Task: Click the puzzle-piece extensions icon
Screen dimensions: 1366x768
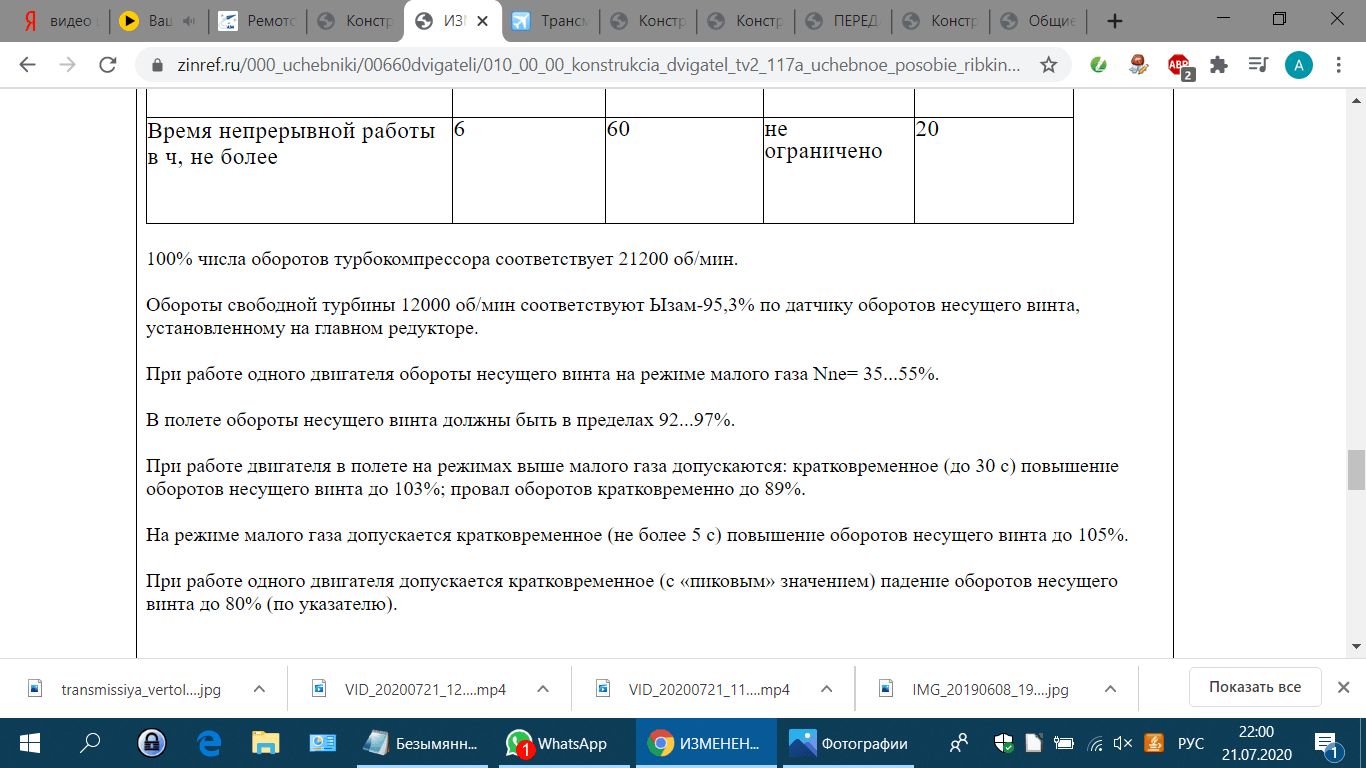Action: tap(1219, 63)
